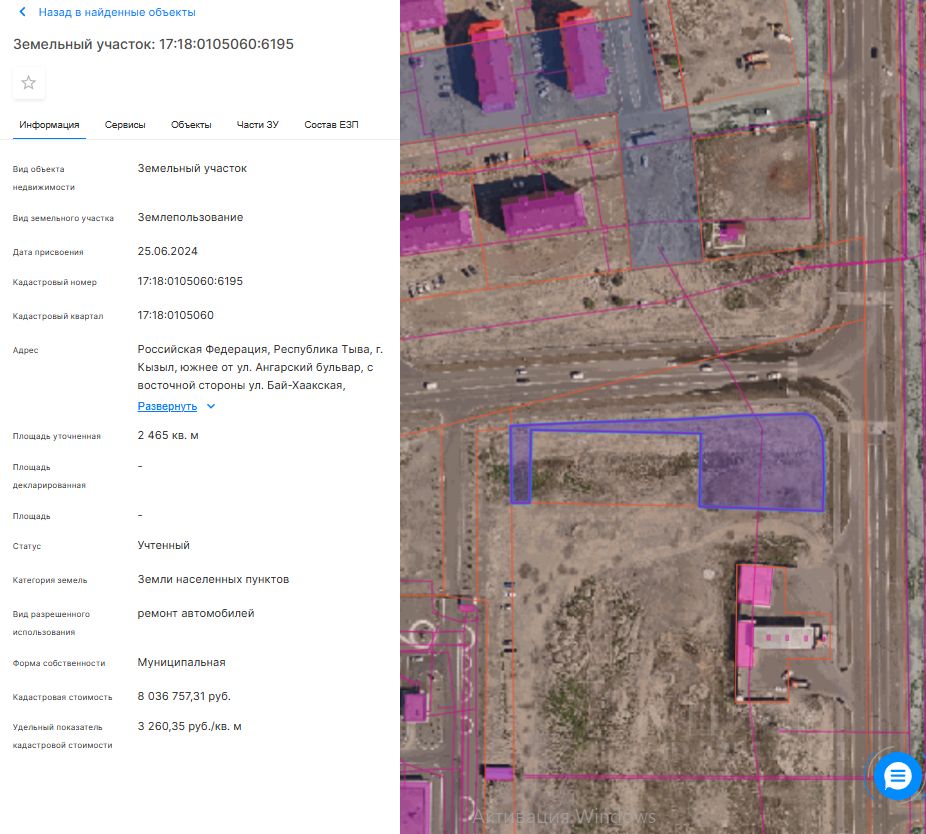Click the Кадастровый квартал value 17:18:0105060

coord(176,315)
